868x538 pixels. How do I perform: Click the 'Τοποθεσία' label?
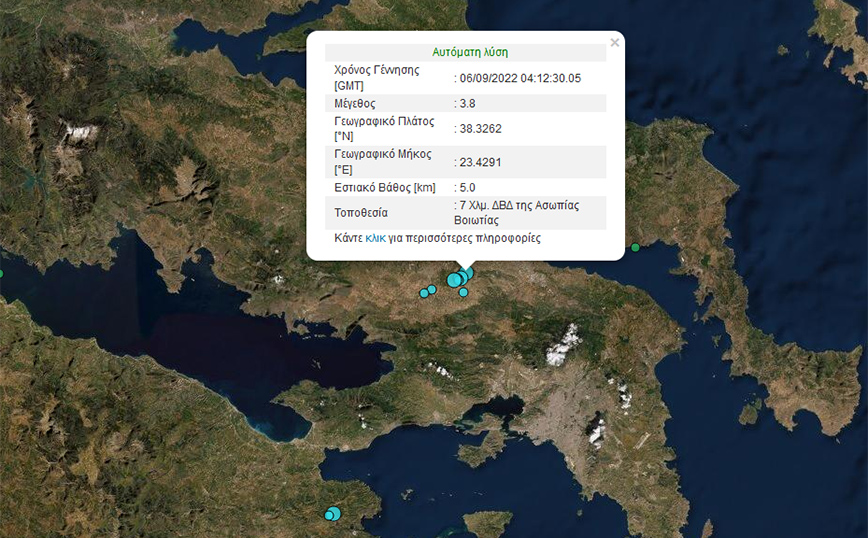pyautogui.click(x=361, y=213)
